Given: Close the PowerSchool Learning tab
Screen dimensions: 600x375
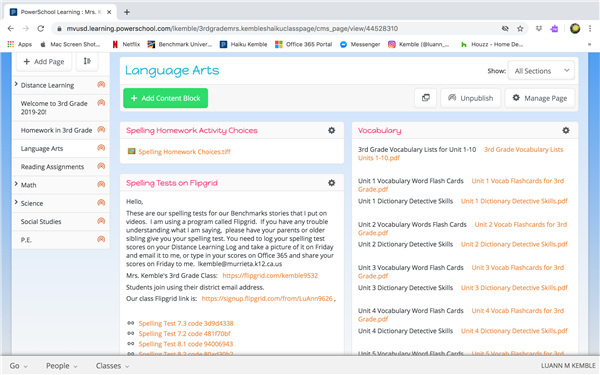Looking at the screenshot, I should pyautogui.click(x=109, y=12).
